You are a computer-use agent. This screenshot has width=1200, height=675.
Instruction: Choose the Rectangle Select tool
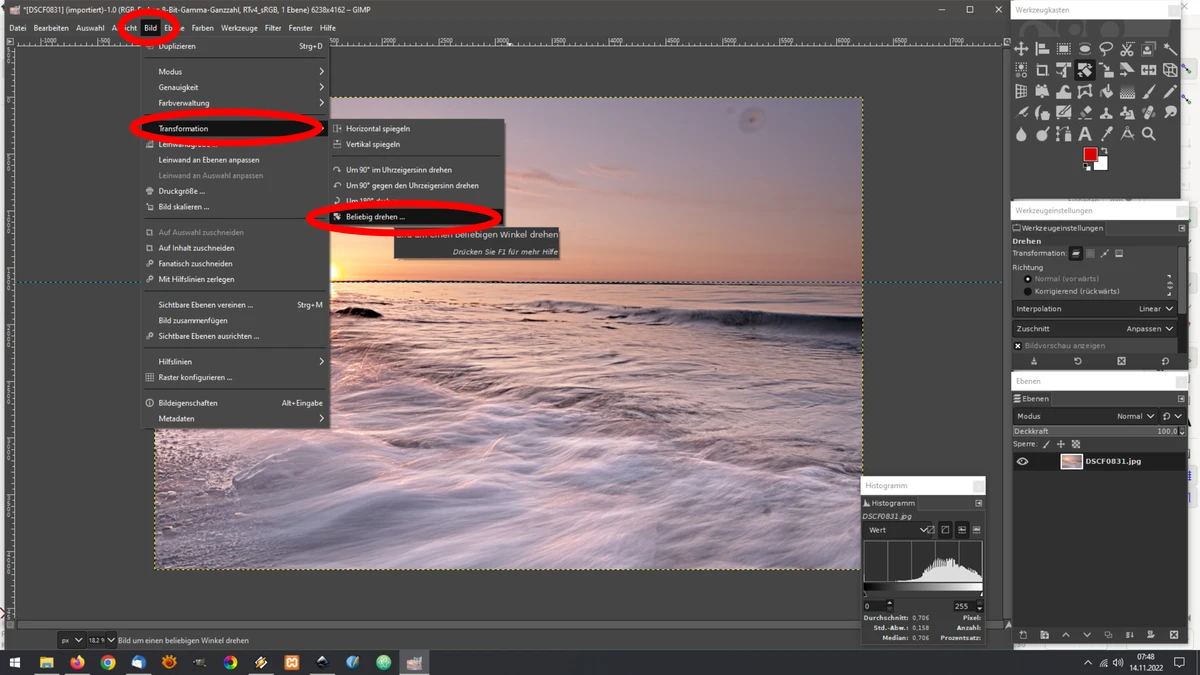pyautogui.click(x=1064, y=48)
